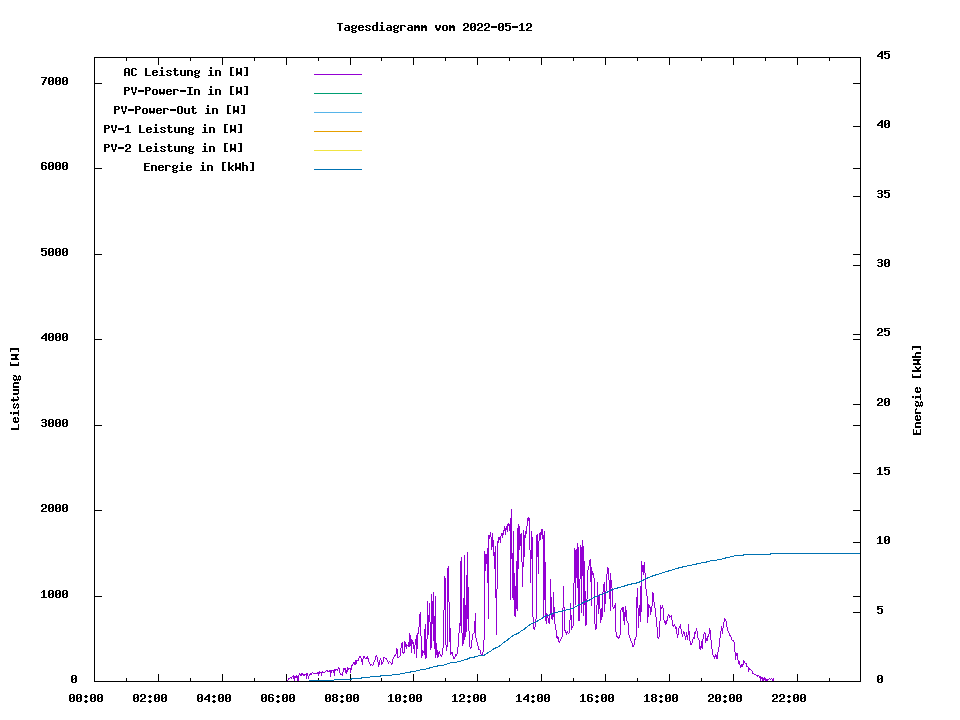
Task: Click the purple AC Leistung legend line sample
Action: click(338, 74)
